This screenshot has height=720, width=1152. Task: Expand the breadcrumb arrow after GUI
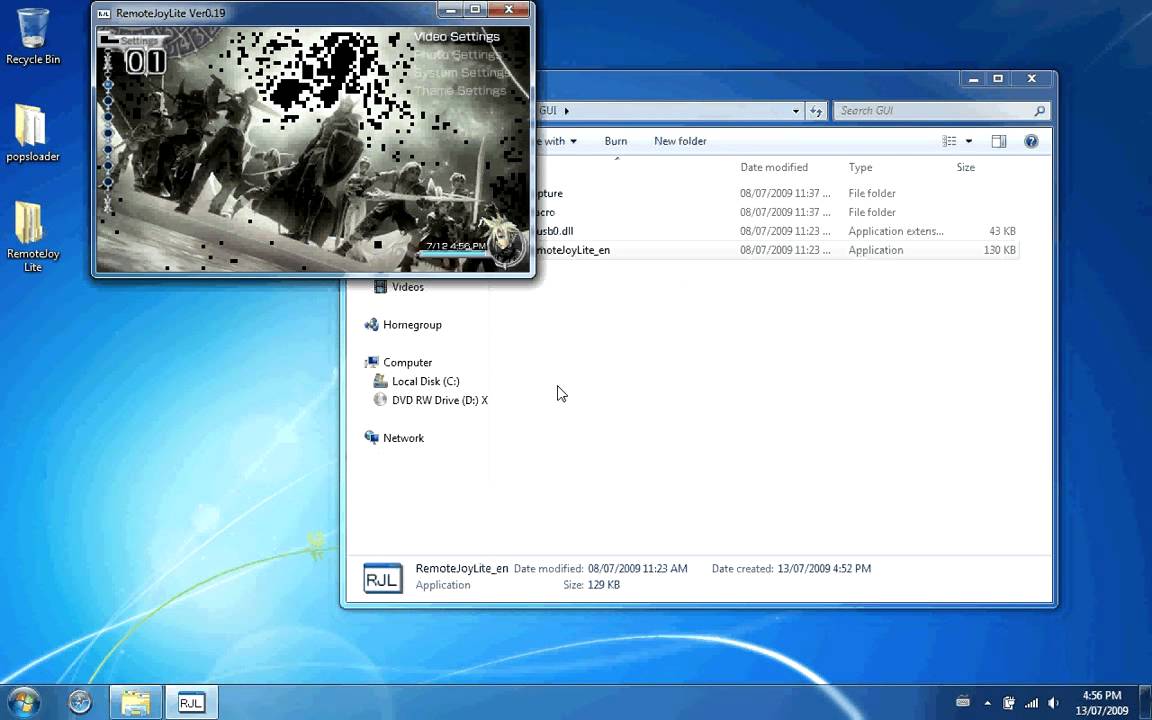[566, 111]
